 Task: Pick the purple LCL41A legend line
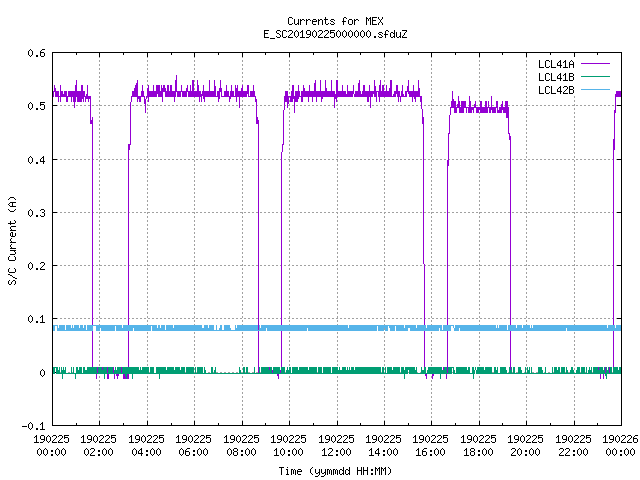click(x=595, y=64)
